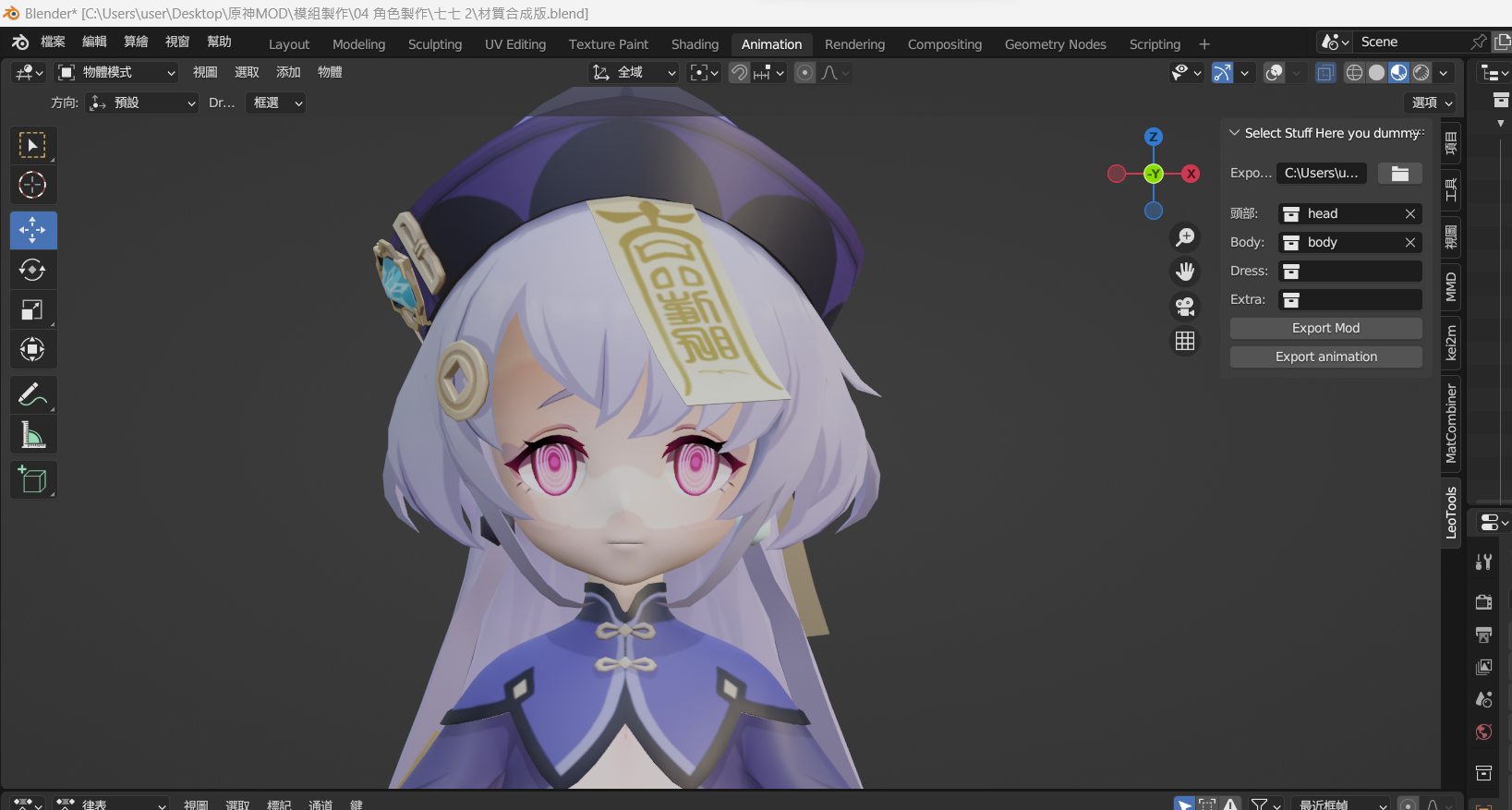Screen dimensions: 1512x810
Task: Activate the 3D Cursor tool
Action: pyautogui.click(x=33, y=185)
